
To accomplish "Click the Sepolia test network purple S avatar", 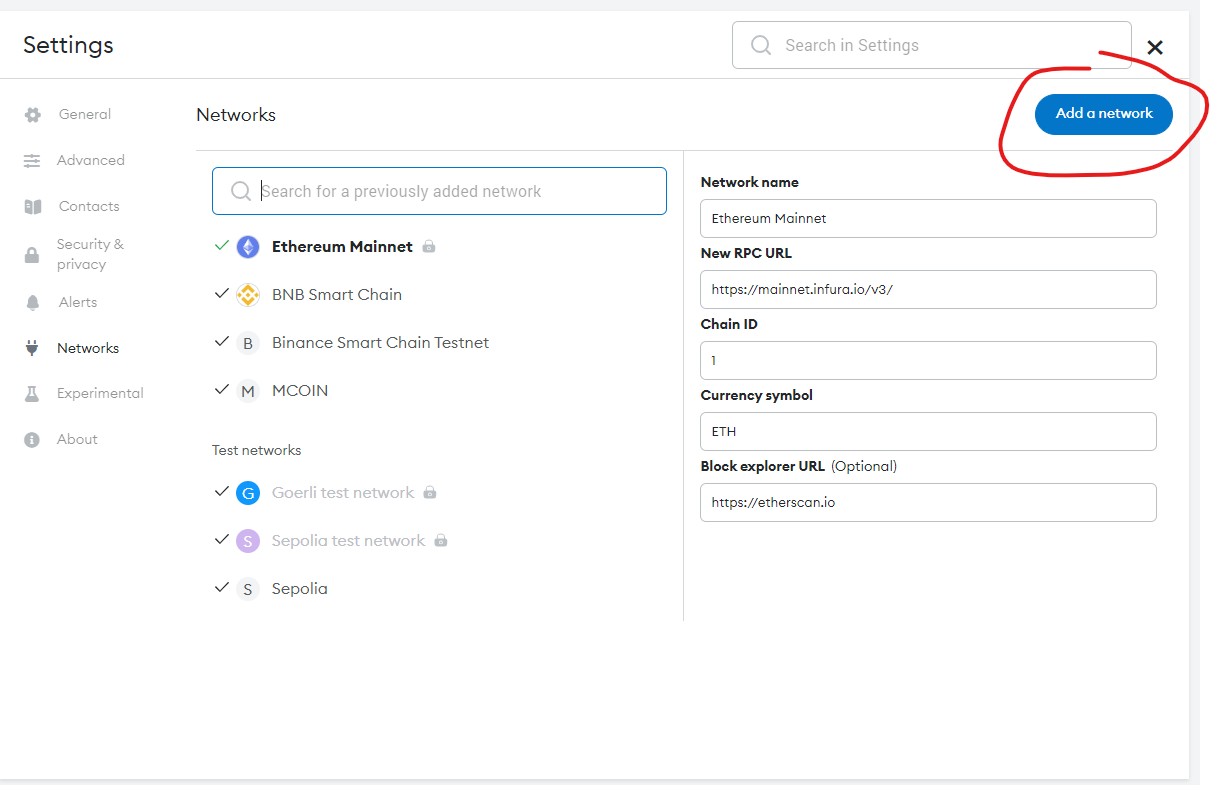I will 248,541.
